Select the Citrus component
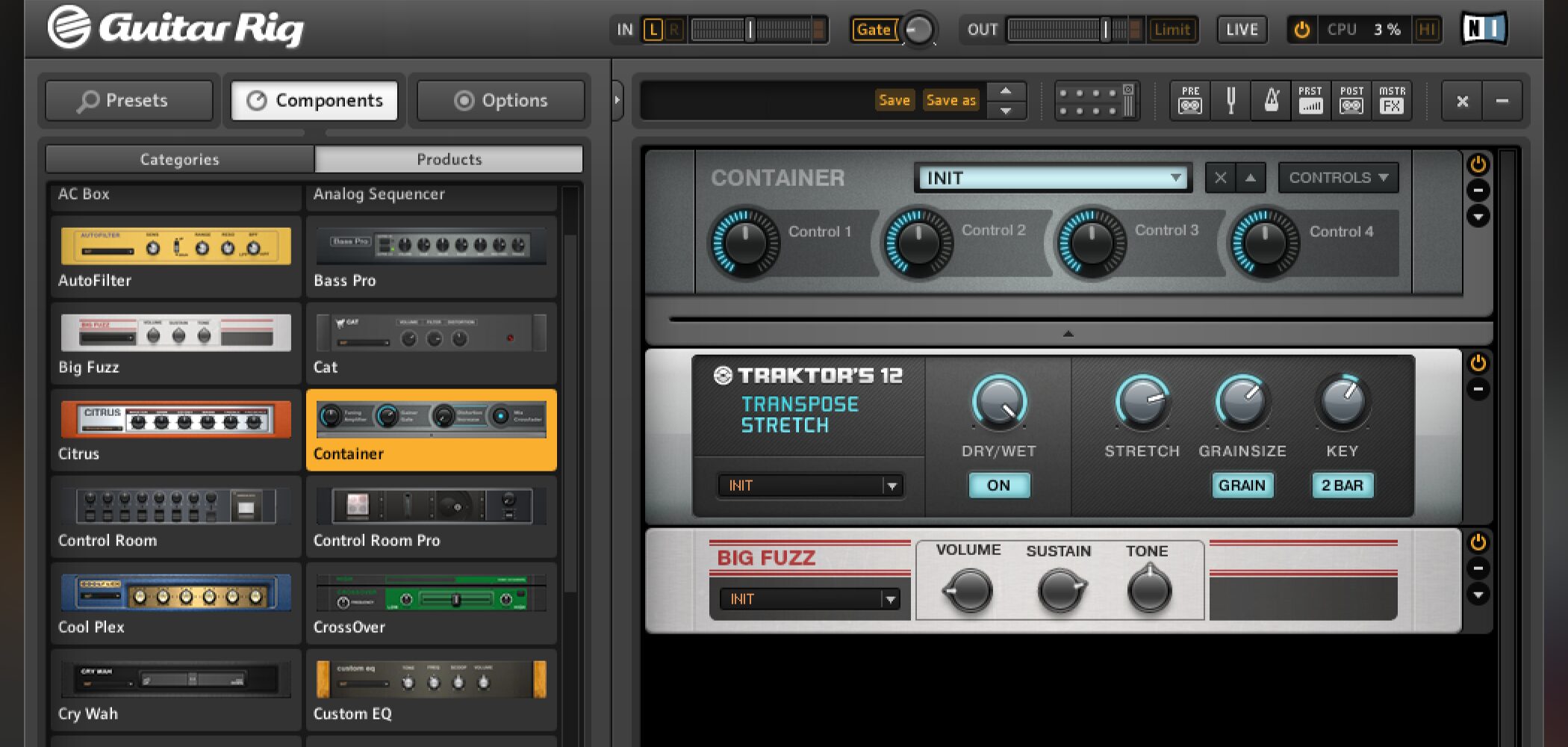The width and height of the screenshot is (1568, 747). tap(176, 431)
